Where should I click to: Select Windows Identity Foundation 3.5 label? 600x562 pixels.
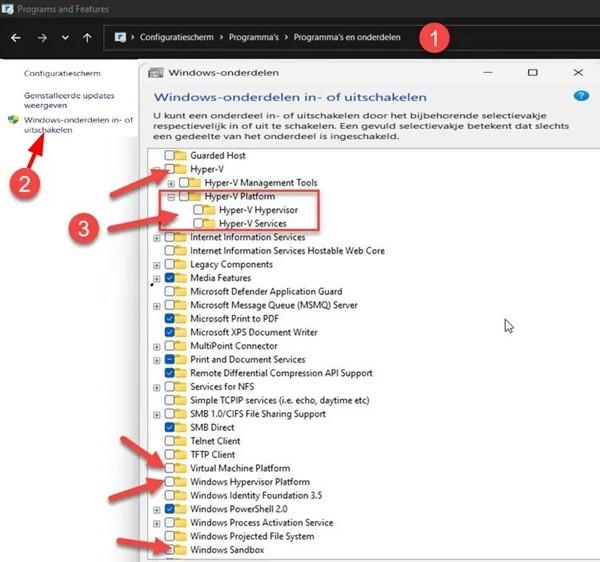256,495
